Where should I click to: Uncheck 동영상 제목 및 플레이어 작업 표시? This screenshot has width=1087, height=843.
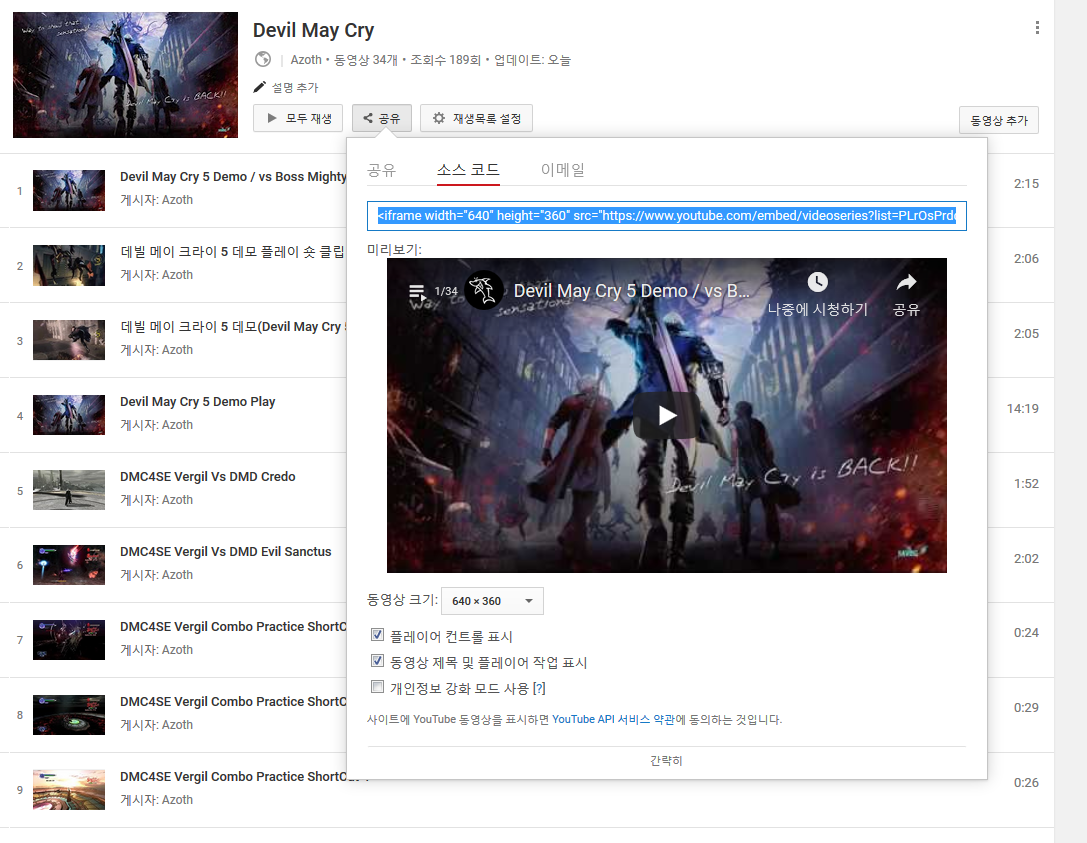tap(377, 661)
